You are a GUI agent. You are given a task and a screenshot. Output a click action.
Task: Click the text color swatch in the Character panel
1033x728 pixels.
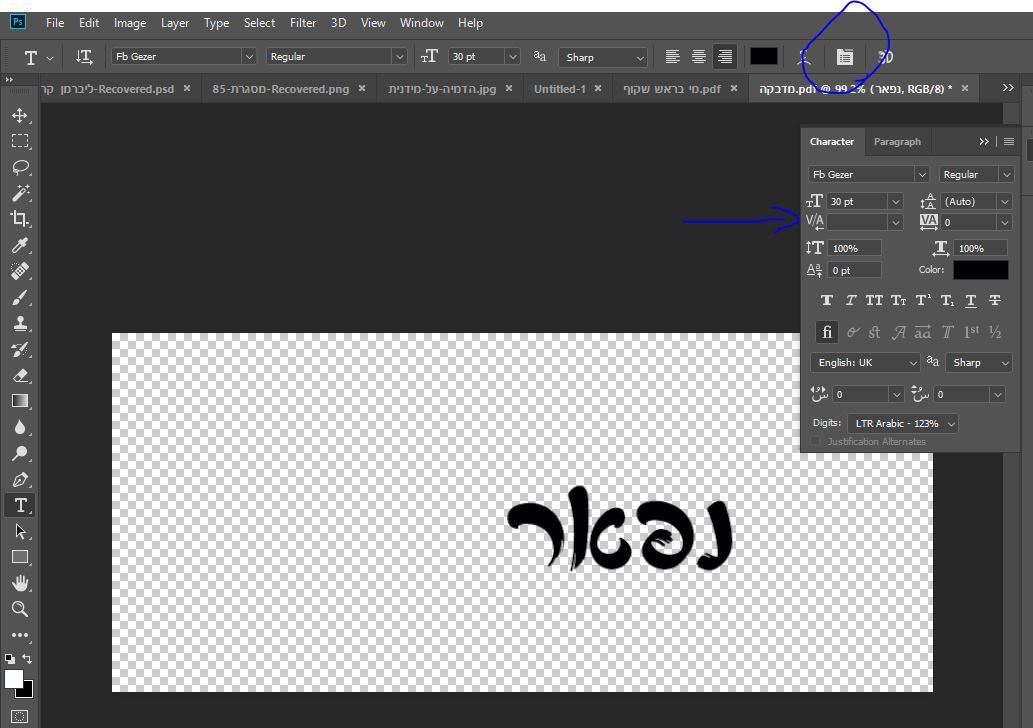point(980,269)
